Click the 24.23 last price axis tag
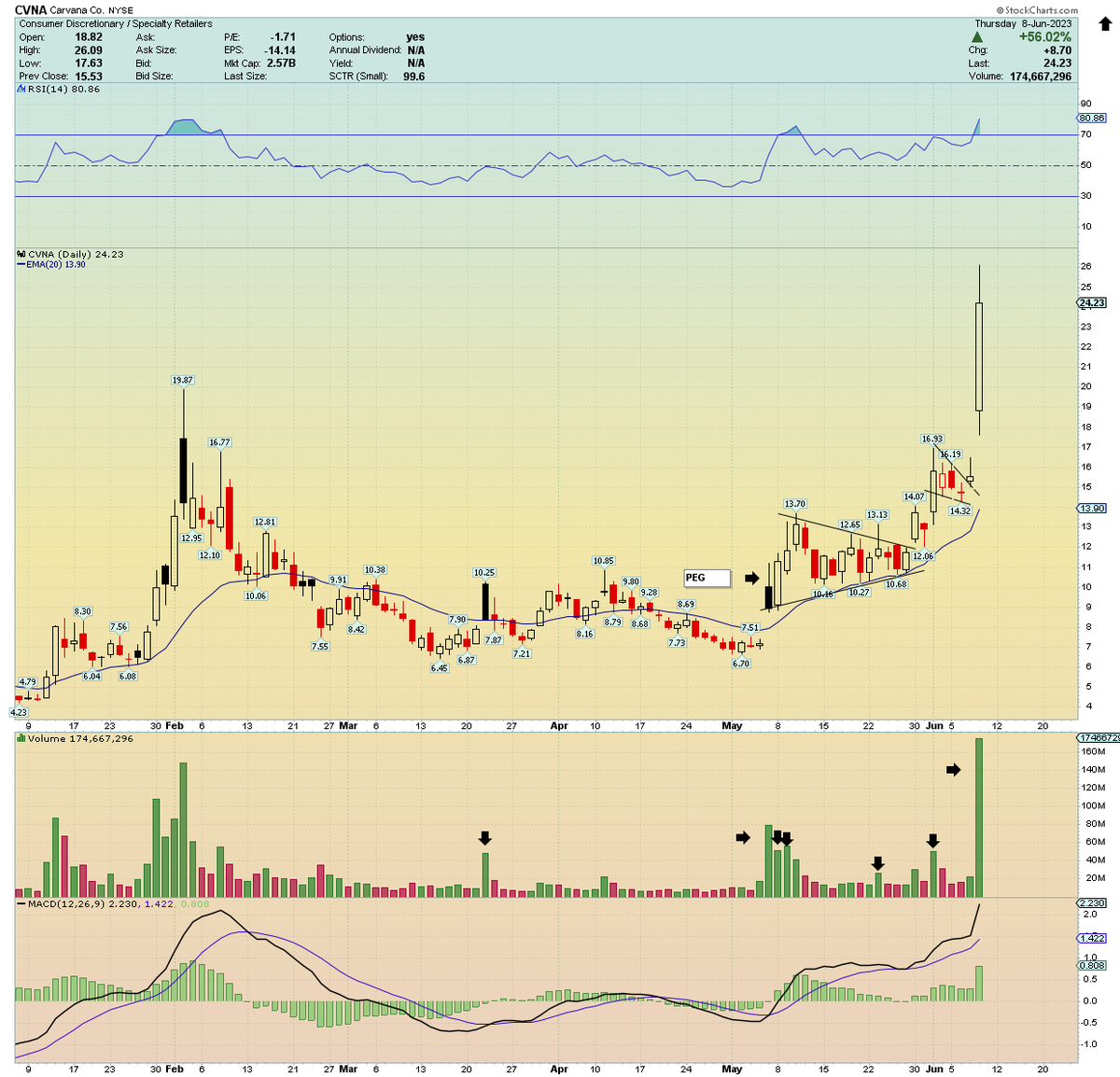This screenshot has width=1120, height=1077. (1092, 303)
